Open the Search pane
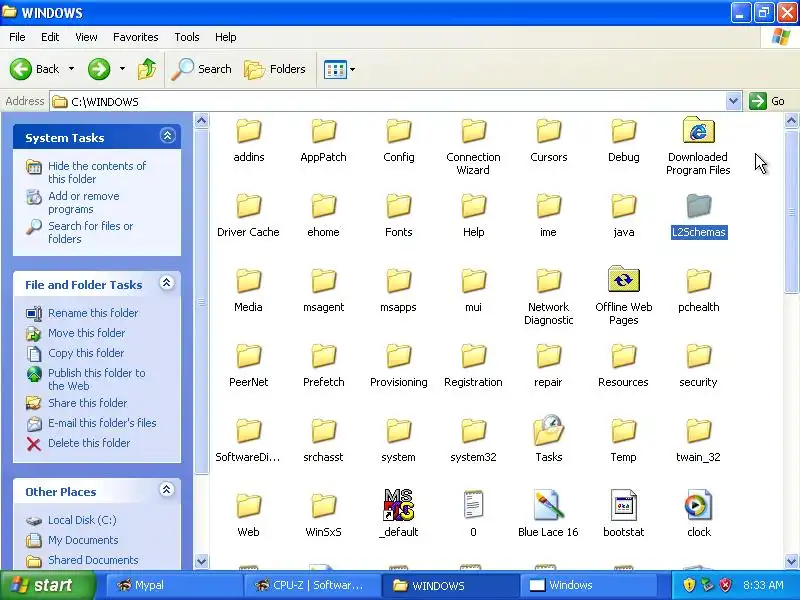The image size is (800, 600). click(202, 69)
